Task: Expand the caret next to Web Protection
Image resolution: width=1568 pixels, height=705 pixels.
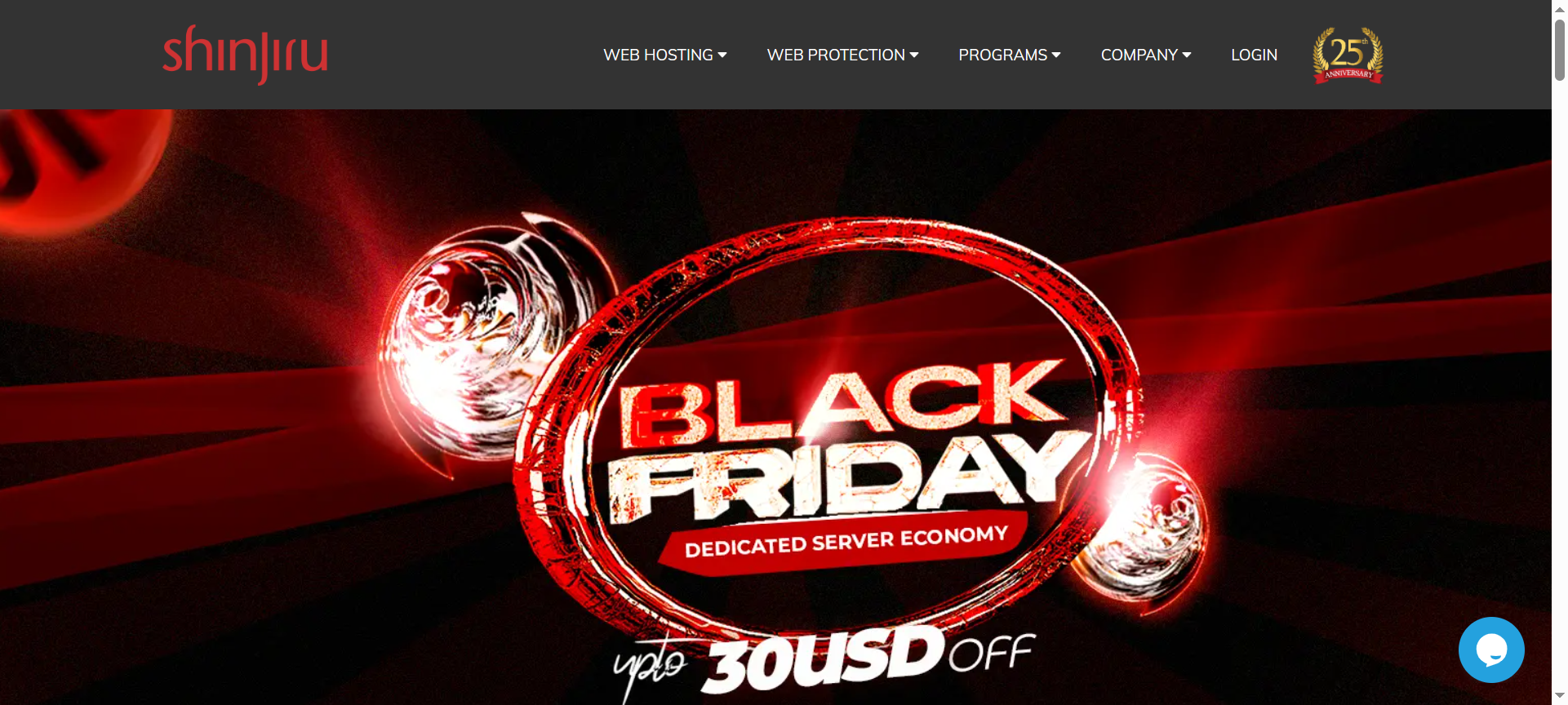Action: click(914, 55)
